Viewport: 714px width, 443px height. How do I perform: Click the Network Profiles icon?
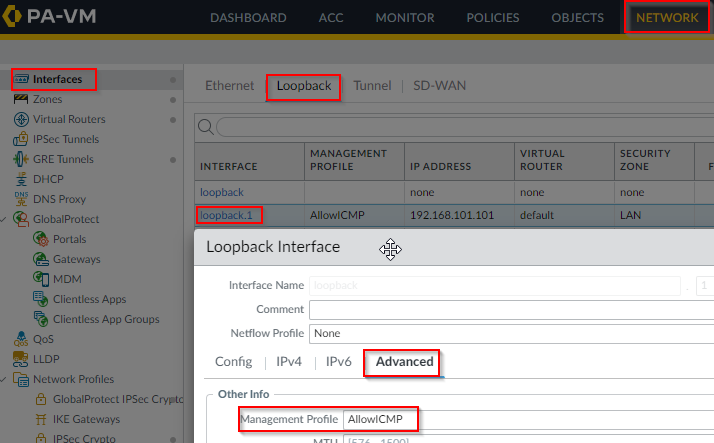[21, 379]
